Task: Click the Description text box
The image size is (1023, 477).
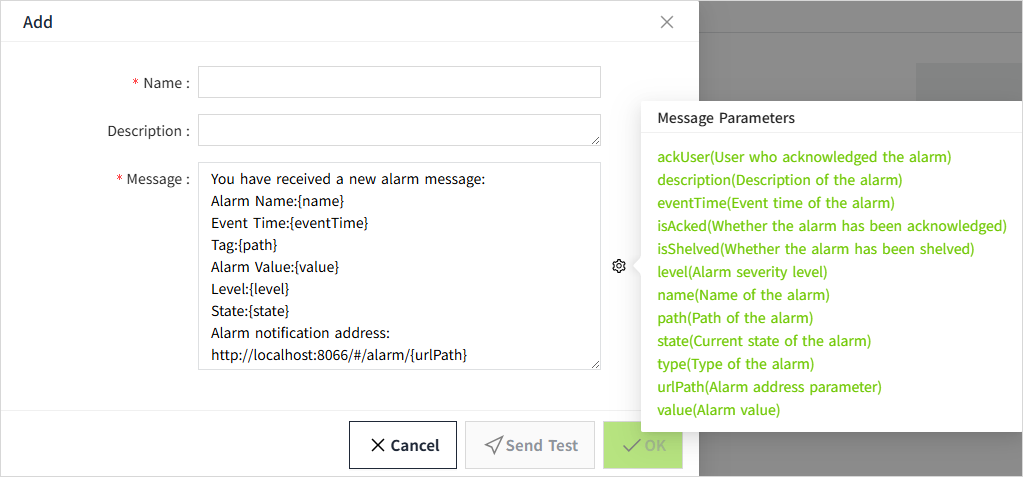Action: click(399, 130)
